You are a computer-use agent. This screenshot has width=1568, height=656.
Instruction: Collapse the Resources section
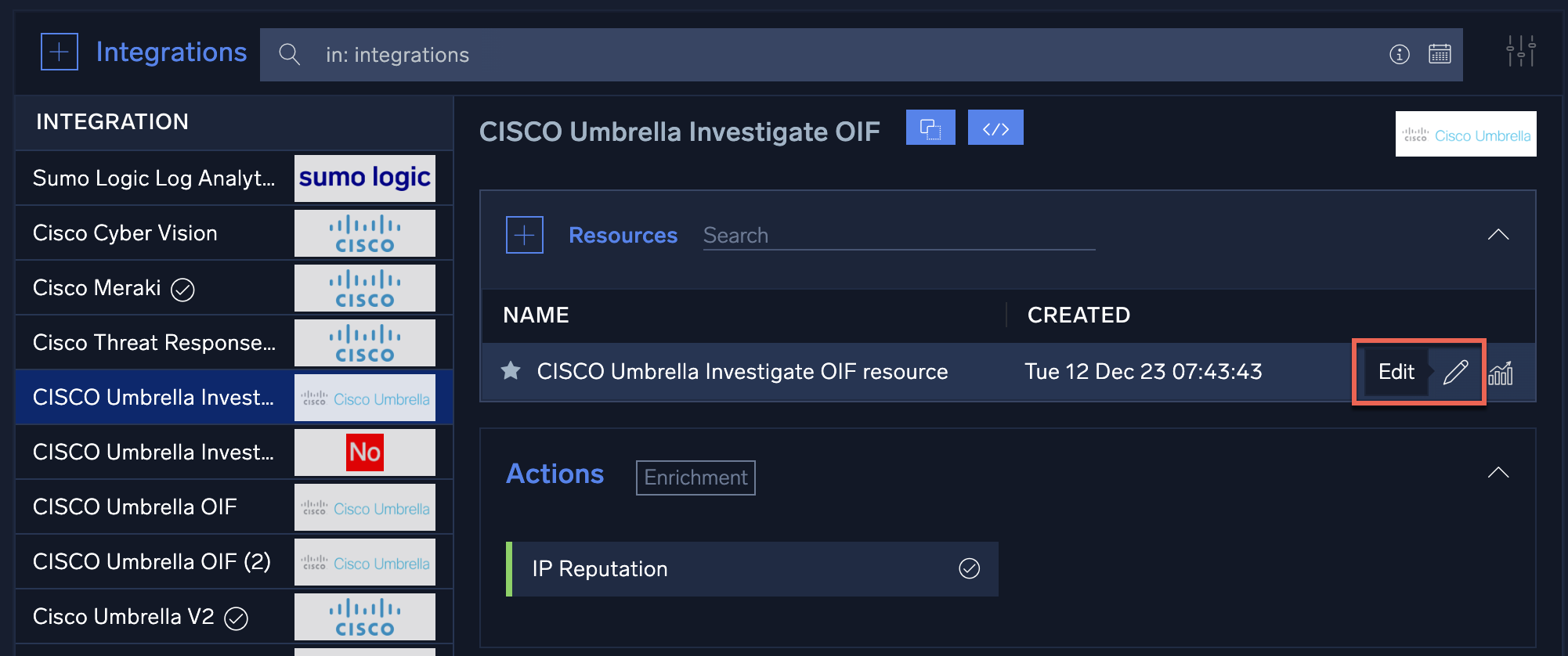(x=1498, y=235)
